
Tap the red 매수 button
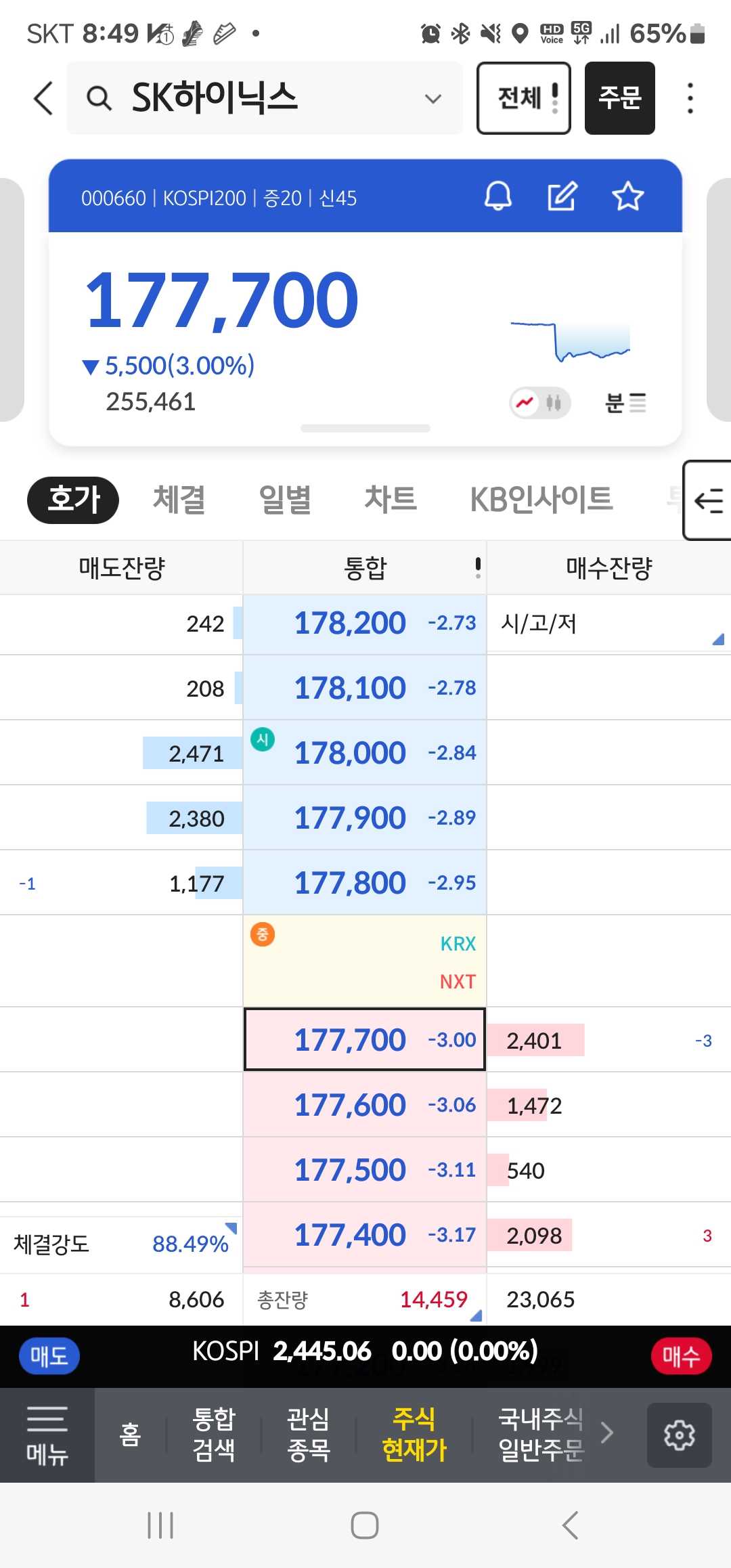pyautogui.click(x=681, y=1356)
